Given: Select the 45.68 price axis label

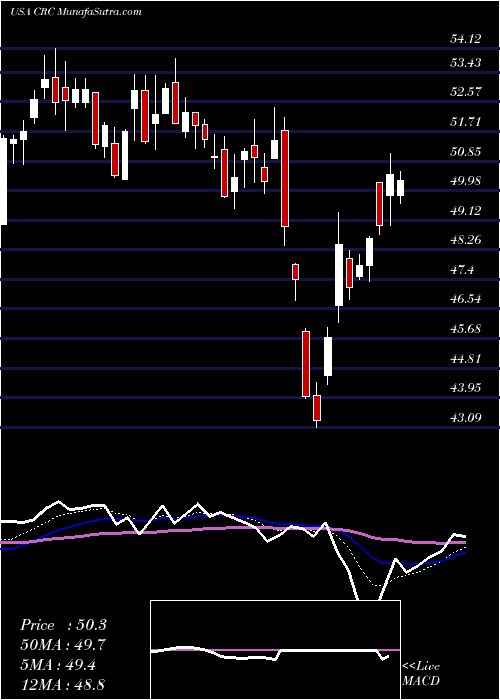Looking at the screenshot, I should tap(466, 329).
